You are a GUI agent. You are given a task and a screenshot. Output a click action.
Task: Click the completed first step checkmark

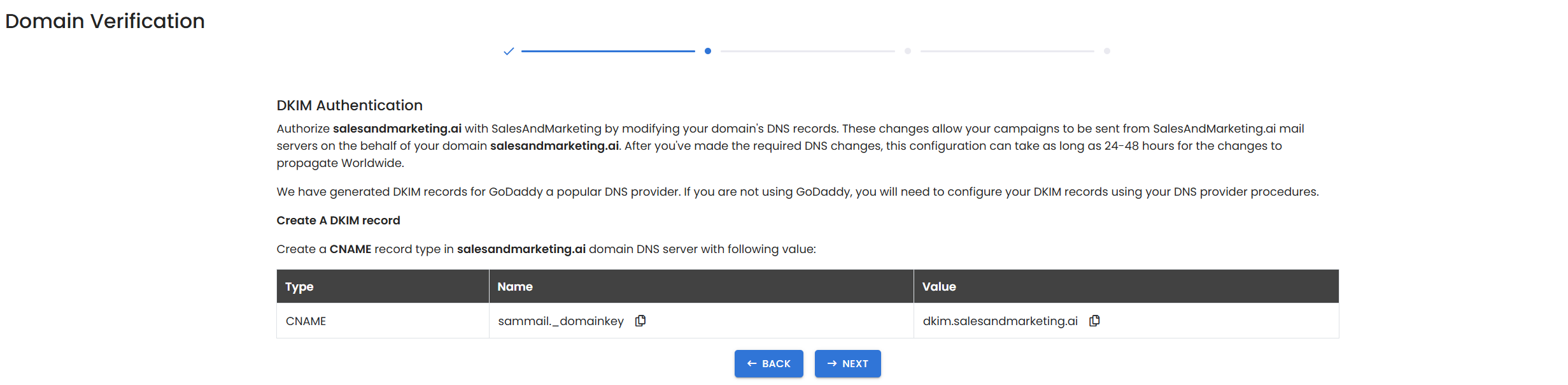click(509, 51)
